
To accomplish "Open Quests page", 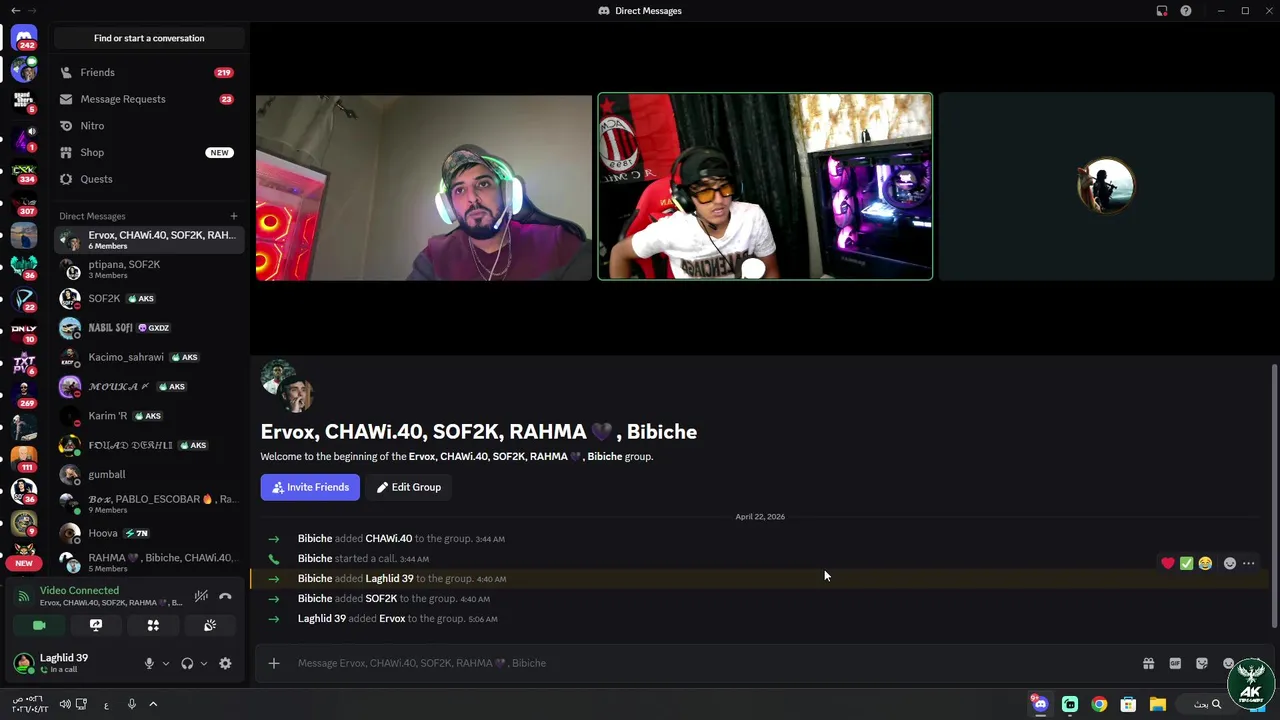I will pos(149,179).
